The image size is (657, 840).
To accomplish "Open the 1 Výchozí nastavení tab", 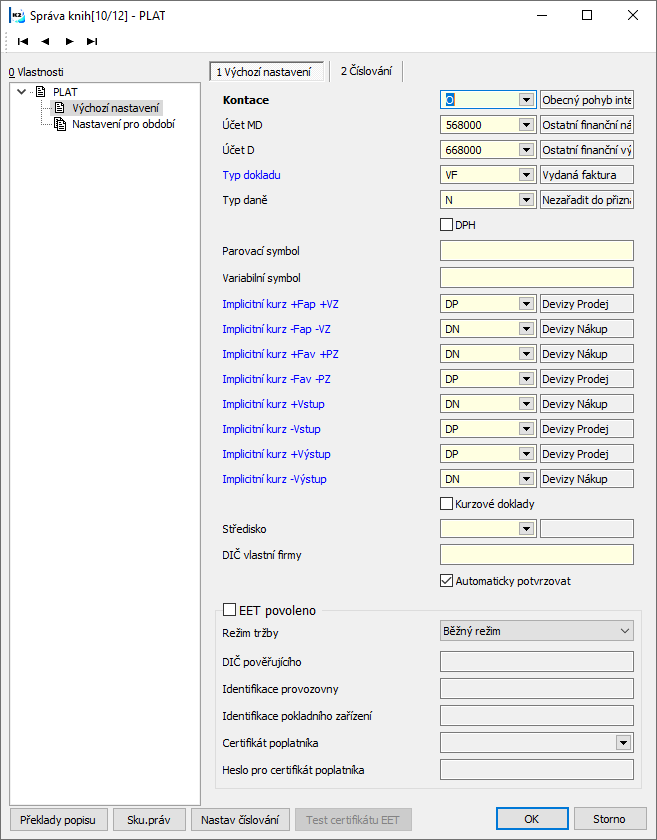I will coord(266,72).
